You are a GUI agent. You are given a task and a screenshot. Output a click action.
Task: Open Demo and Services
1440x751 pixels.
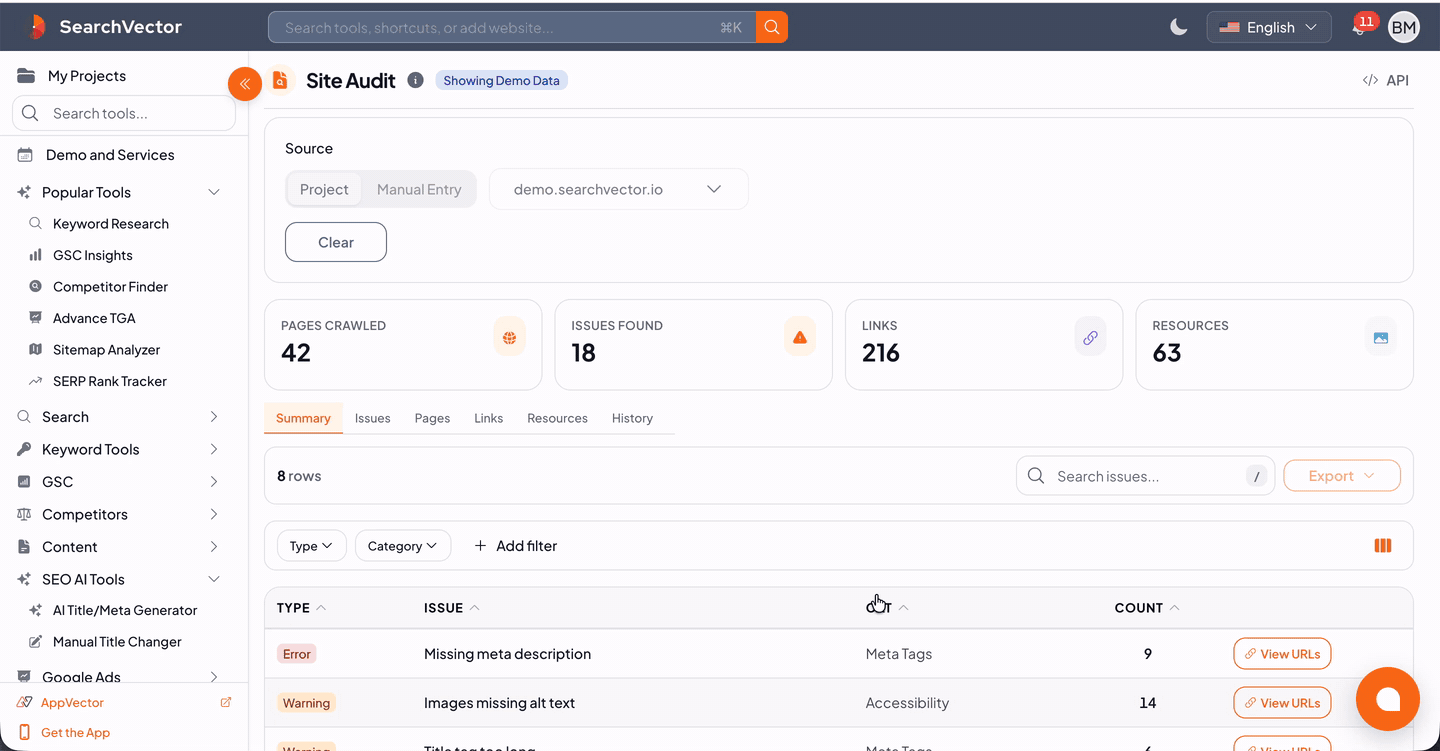click(110, 155)
